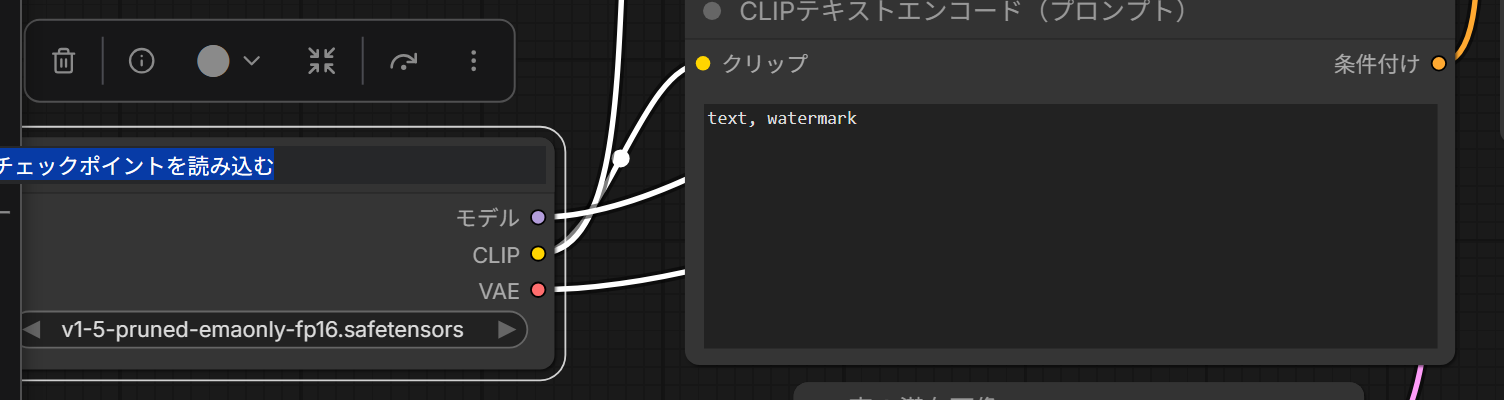The height and width of the screenshot is (400, 1504).
Task: Click the white reroute dot on the link
Action: pos(621,158)
